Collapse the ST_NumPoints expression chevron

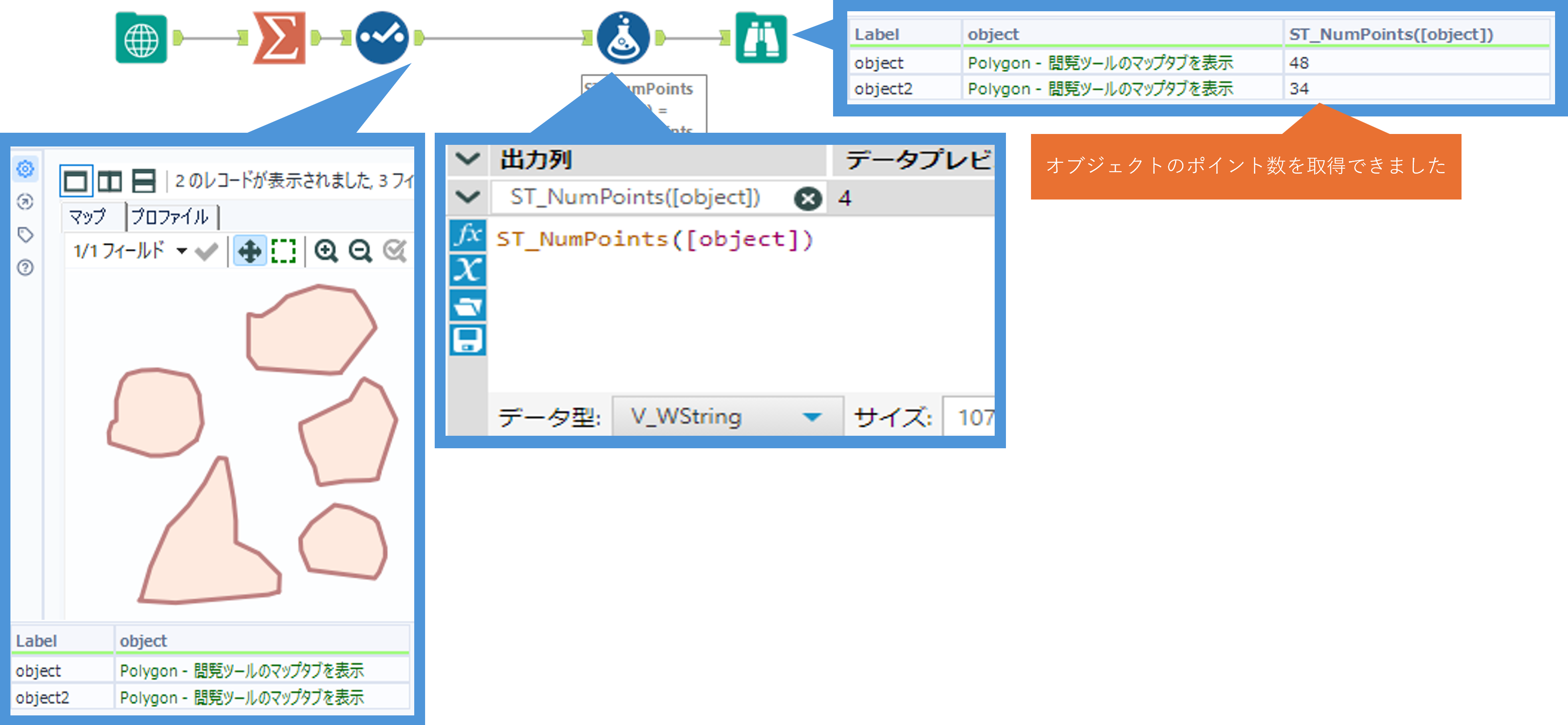point(468,197)
